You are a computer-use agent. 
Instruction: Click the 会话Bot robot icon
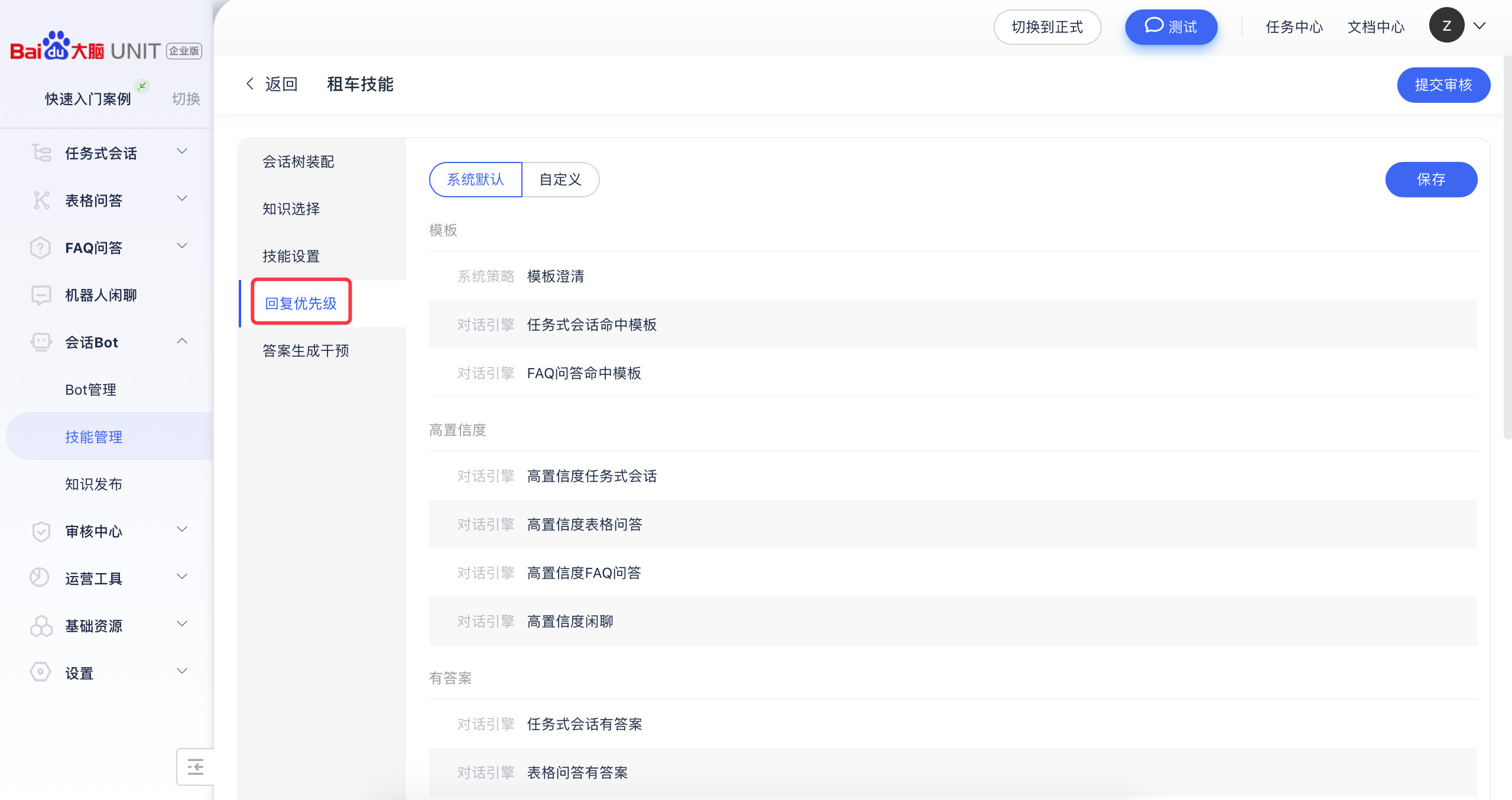41,342
